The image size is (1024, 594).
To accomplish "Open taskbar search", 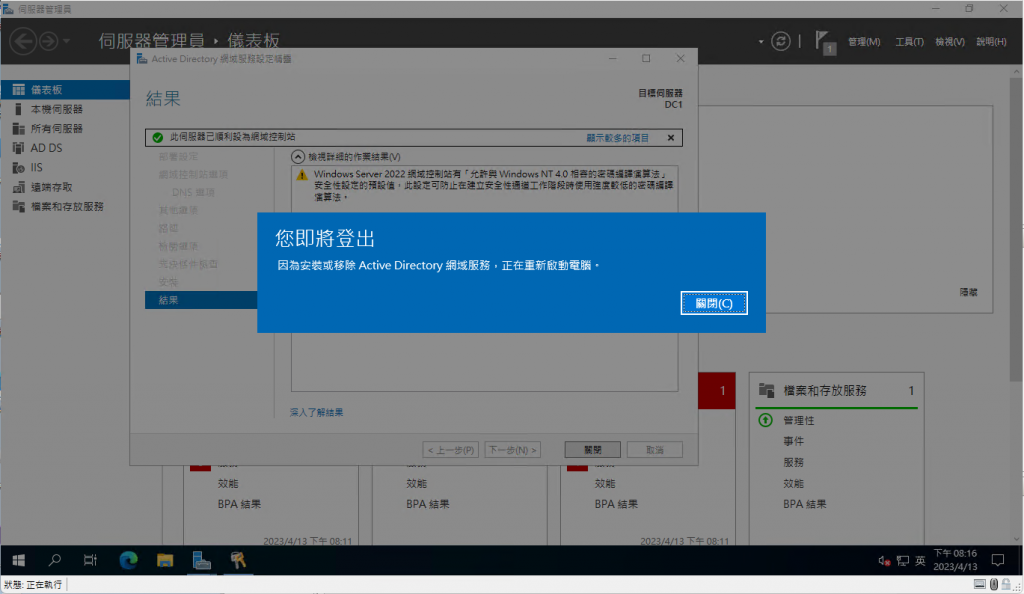I will [55, 560].
